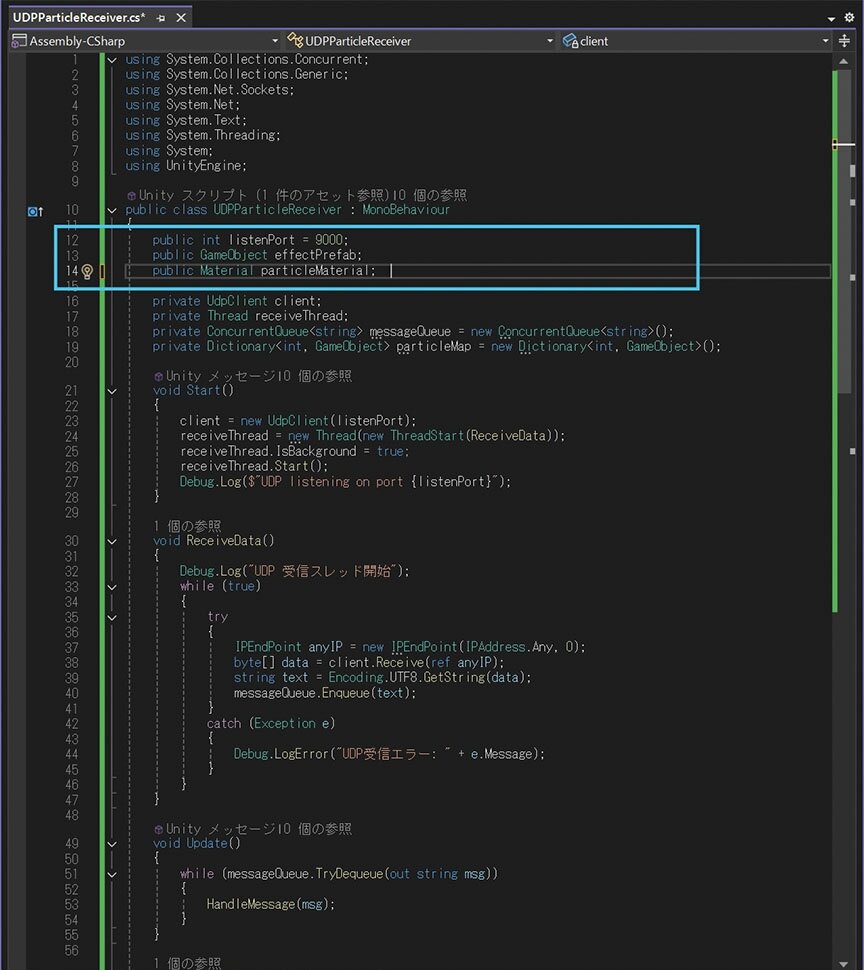This screenshot has height=970, width=864.
Task: Open the client member dropdown
Action: [825, 41]
